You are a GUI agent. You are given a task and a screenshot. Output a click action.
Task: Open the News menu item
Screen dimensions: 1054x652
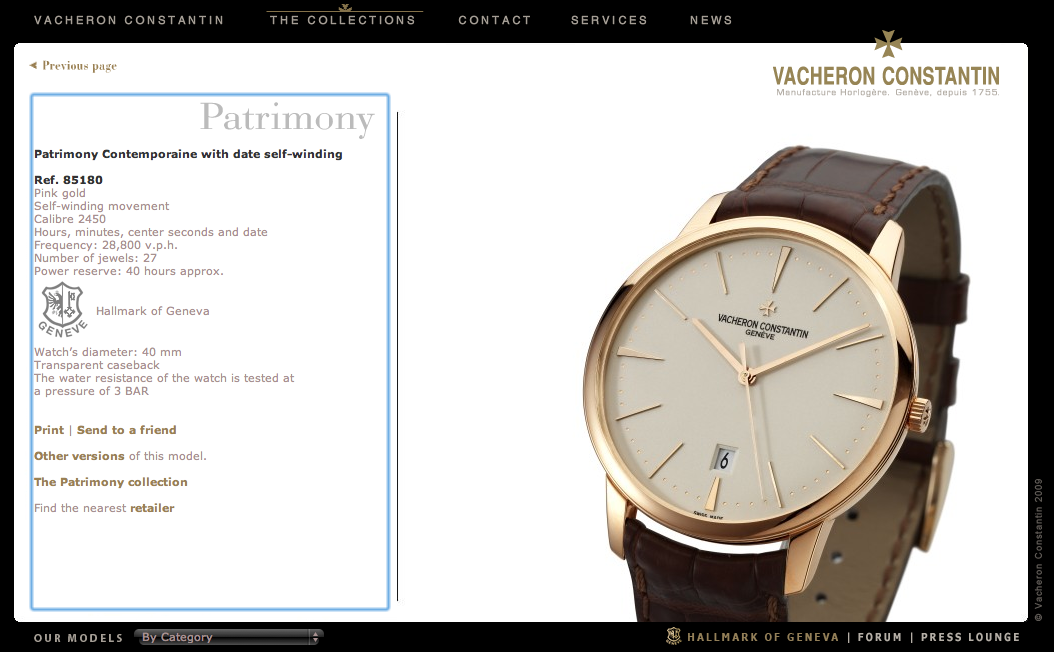point(711,20)
